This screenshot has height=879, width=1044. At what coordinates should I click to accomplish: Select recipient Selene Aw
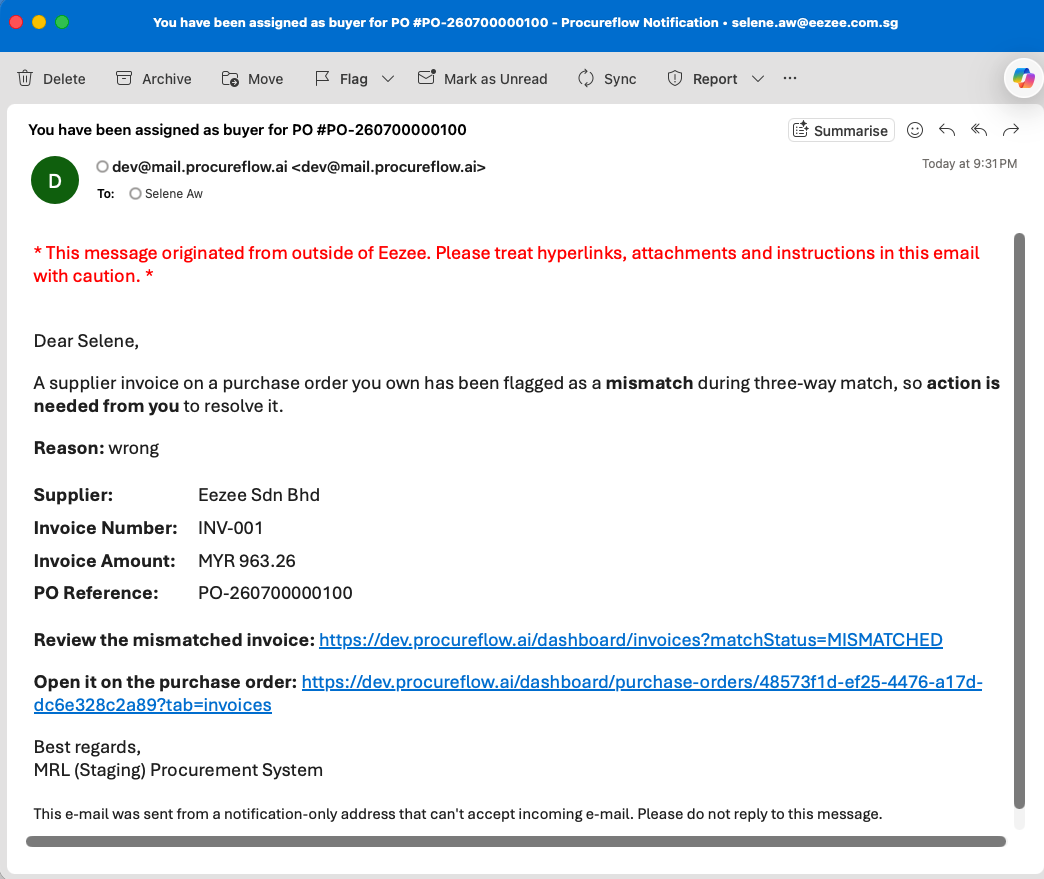pos(174,194)
